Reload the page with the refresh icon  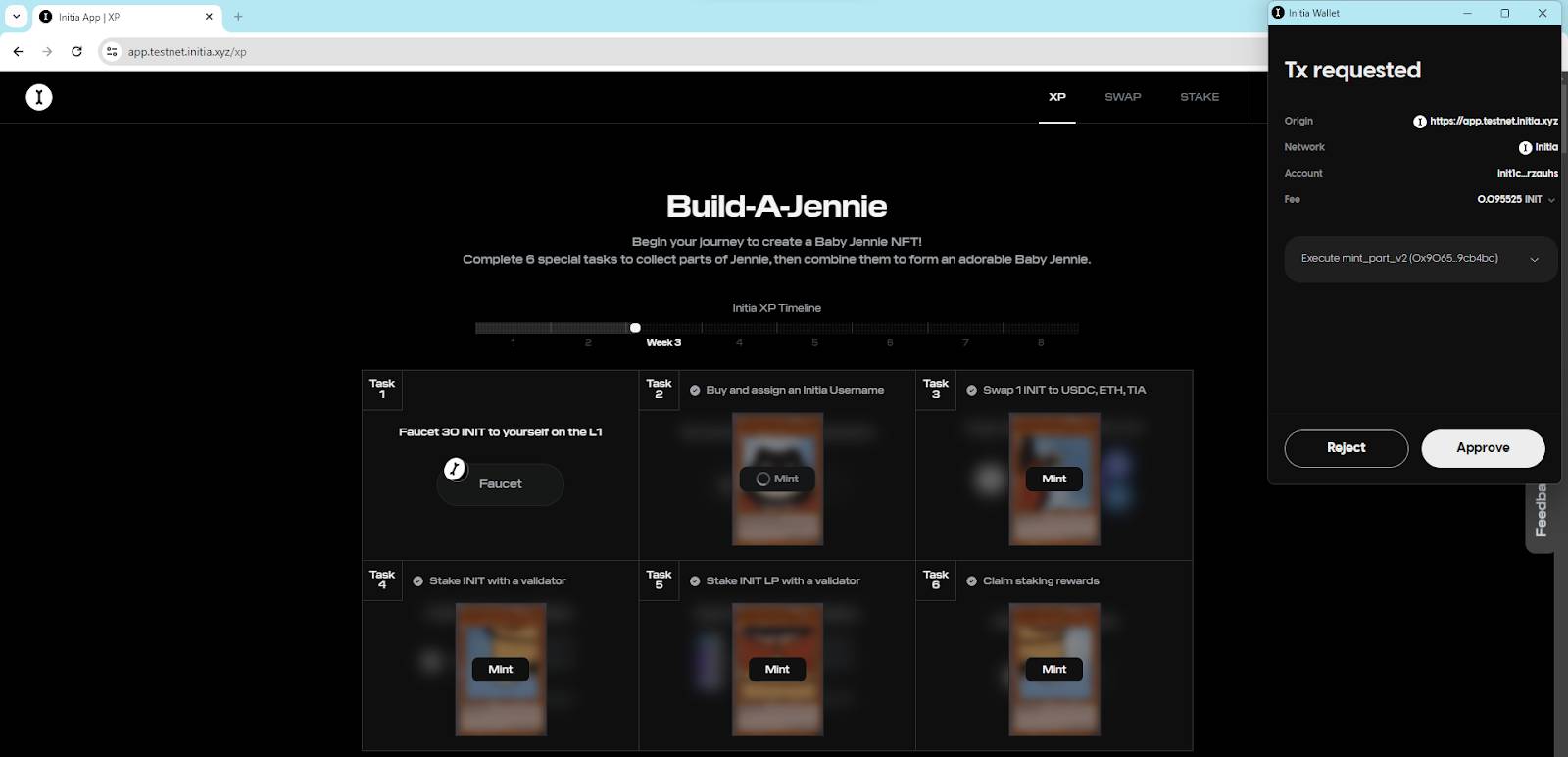76,51
